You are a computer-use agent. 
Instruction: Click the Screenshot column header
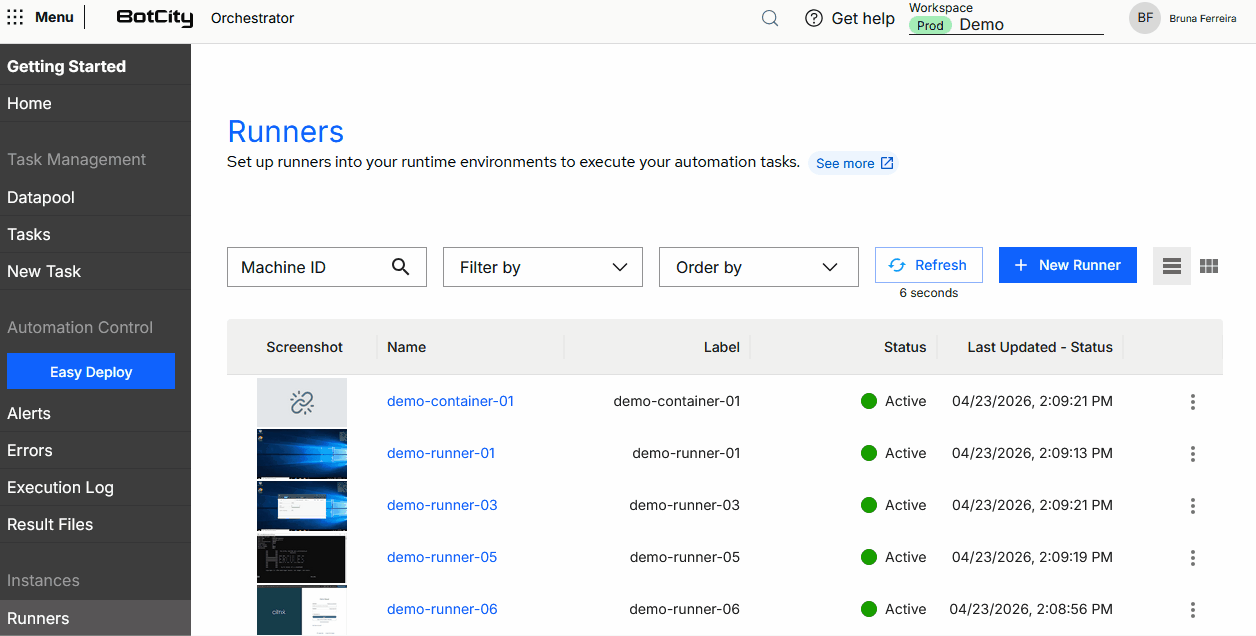(x=304, y=347)
